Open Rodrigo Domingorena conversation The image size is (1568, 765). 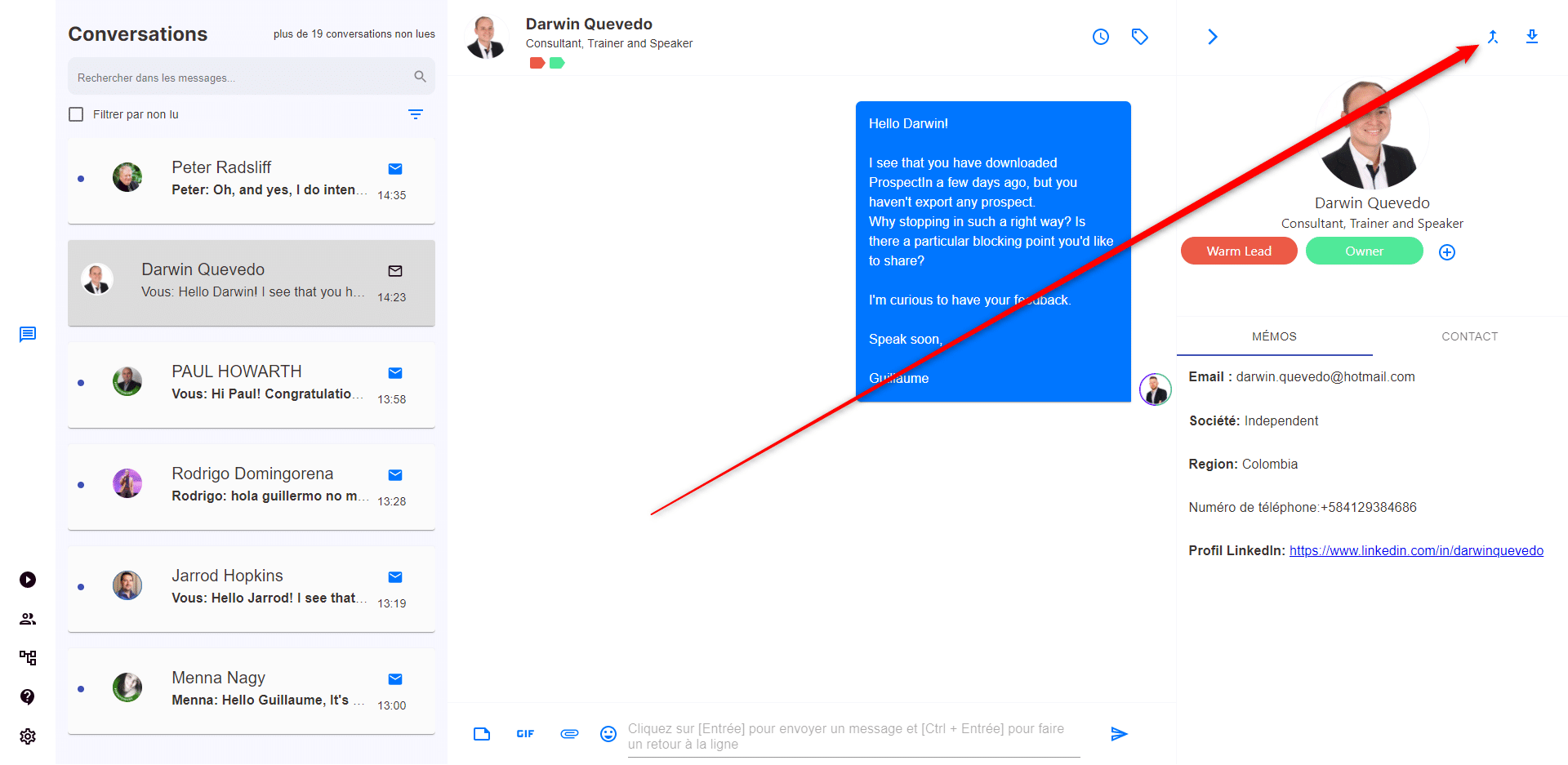252,487
